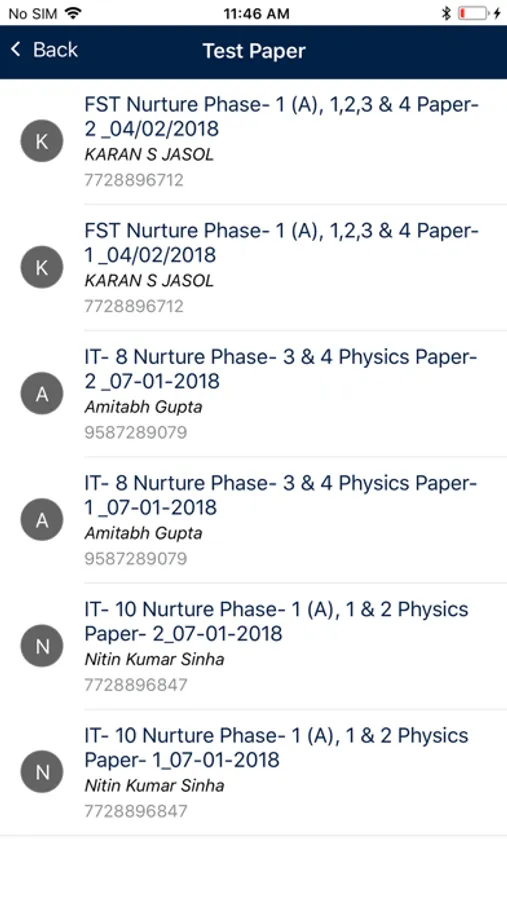
Task: Tap phone number 7728896712 under FST Paper-2
Action: (134, 180)
